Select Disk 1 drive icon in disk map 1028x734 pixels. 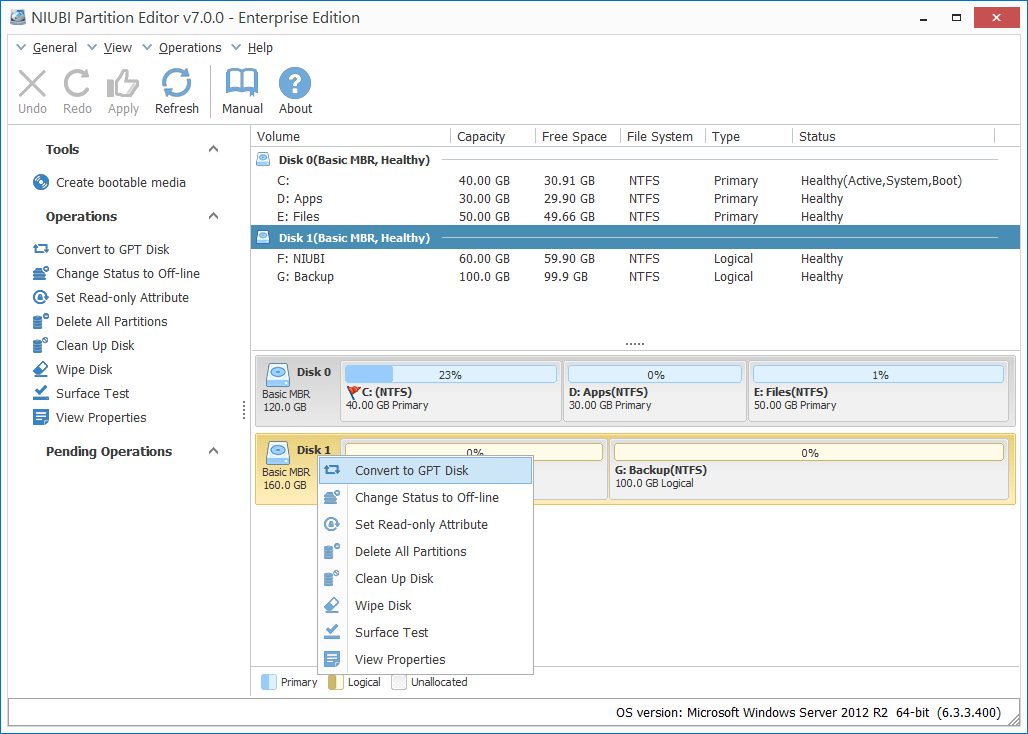pyautogui.click(x=278, y=453)
